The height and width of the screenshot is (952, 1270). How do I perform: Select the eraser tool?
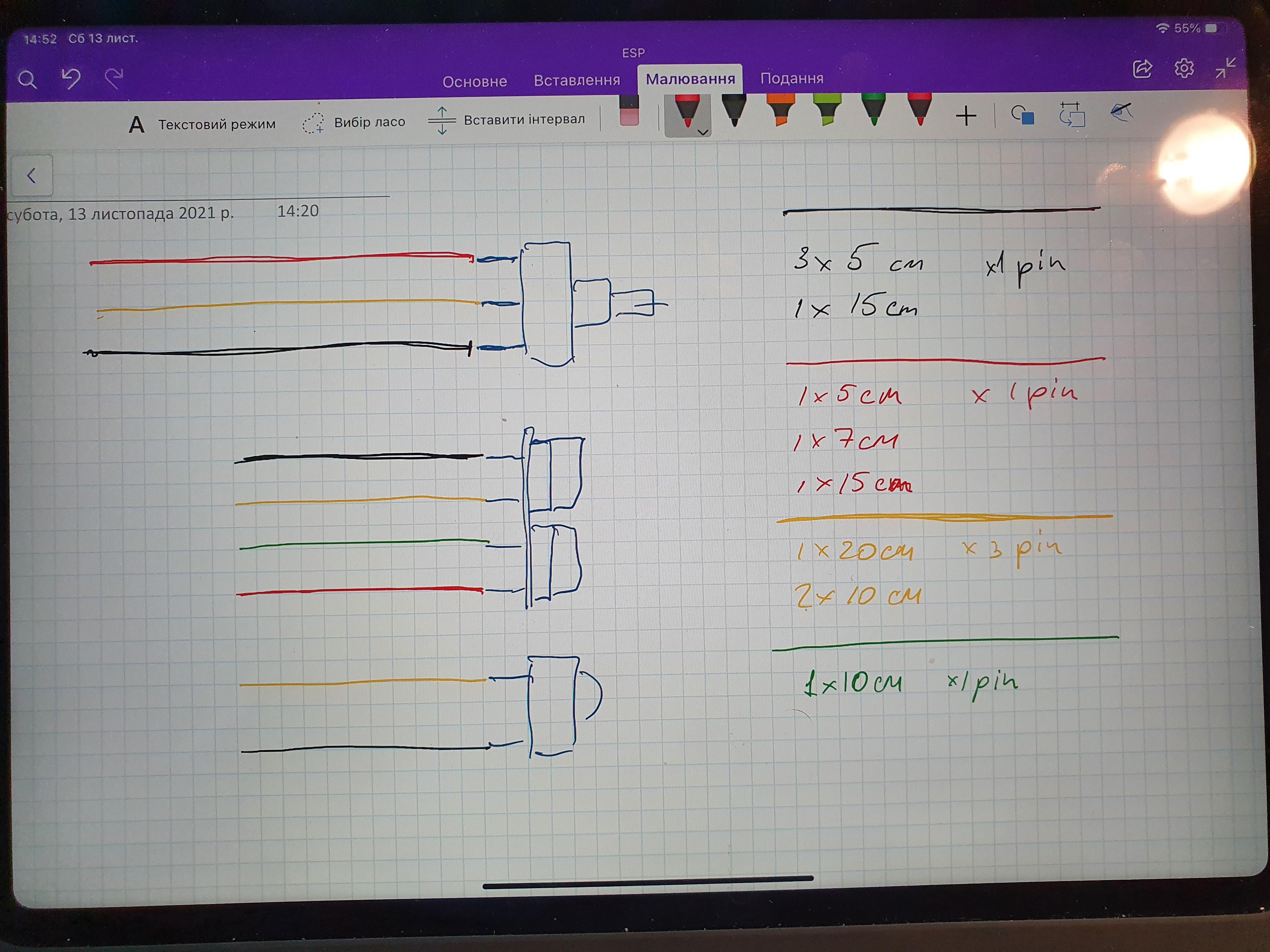[x=629, y=111]
